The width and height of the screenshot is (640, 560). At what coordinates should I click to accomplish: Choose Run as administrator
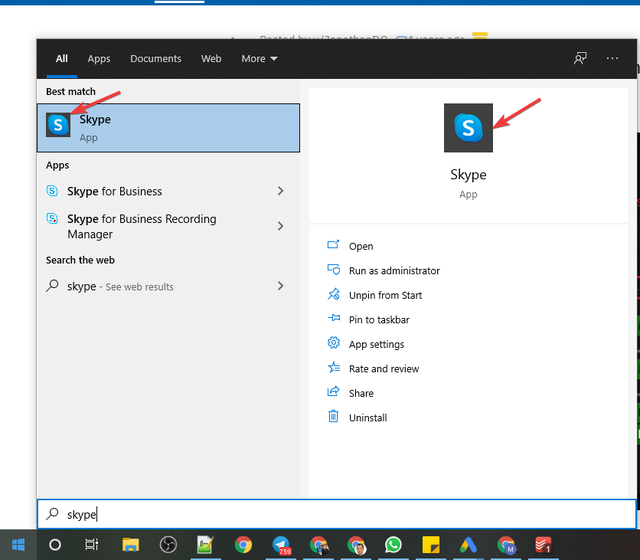click(x=394, y=271)
